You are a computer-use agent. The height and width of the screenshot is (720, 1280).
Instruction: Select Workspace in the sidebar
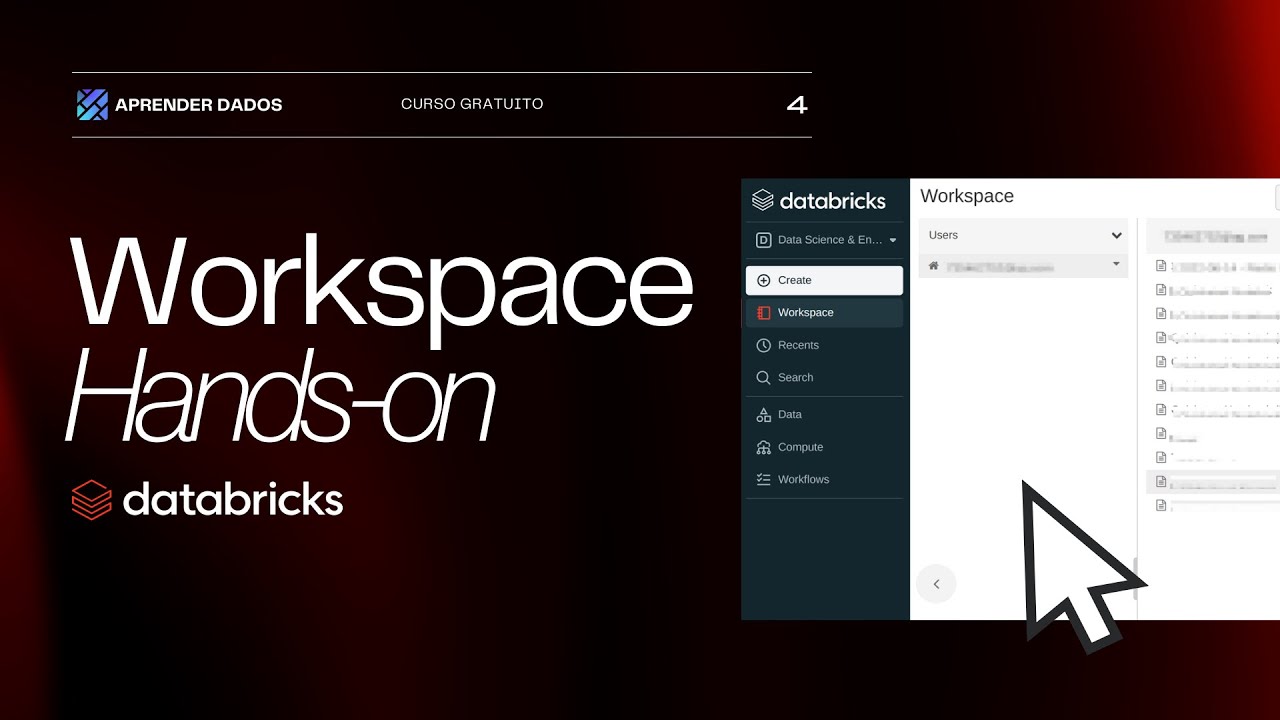tap(824, 313)
